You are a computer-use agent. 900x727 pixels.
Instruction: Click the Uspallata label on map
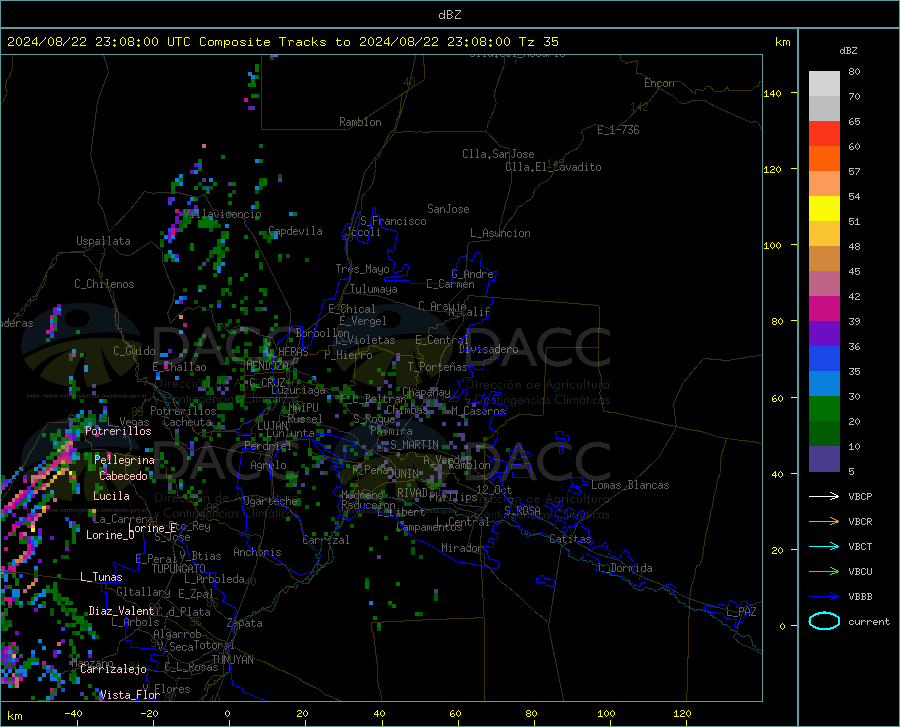[x=103, y=241]
